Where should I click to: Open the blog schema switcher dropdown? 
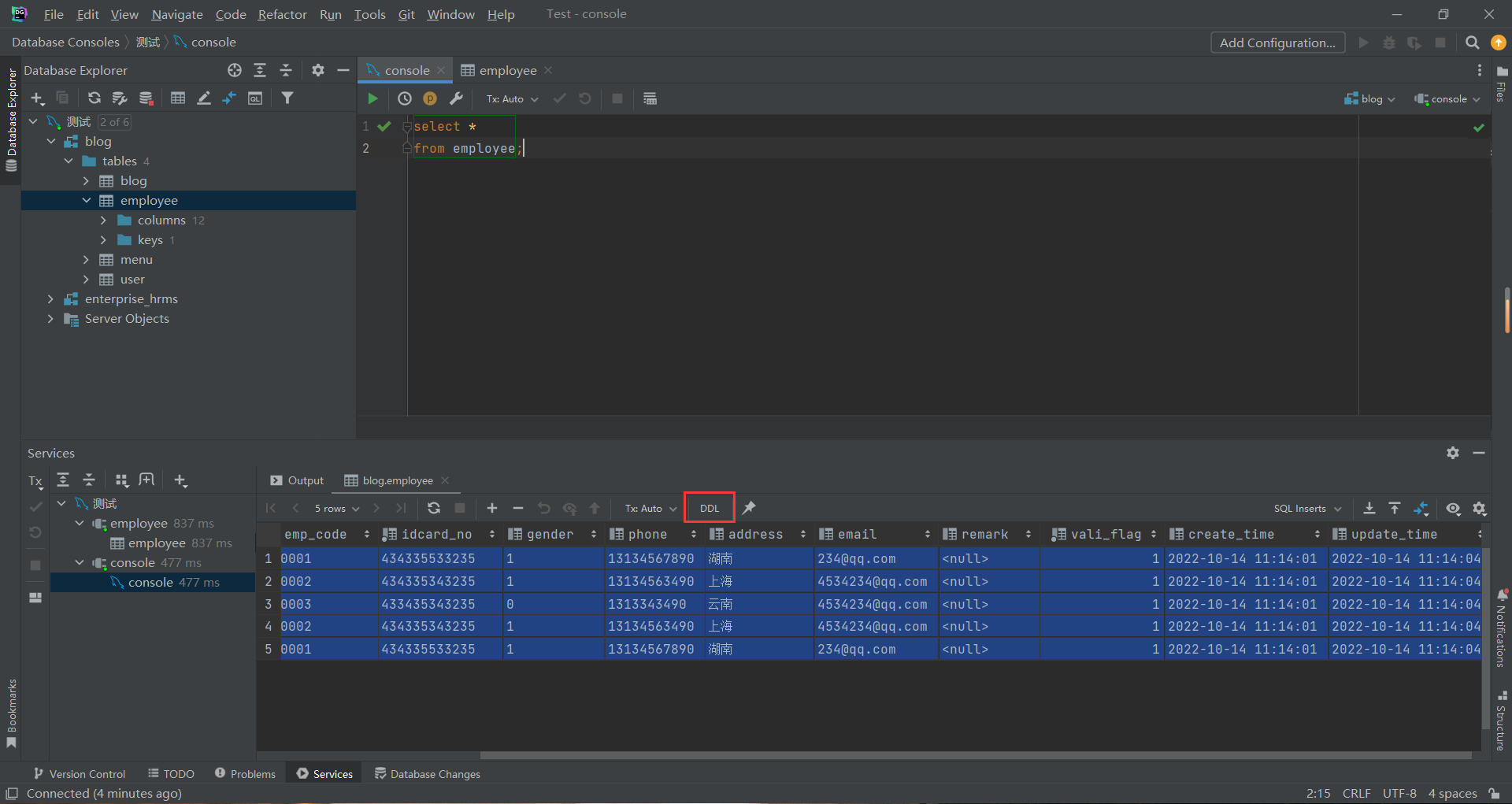[x=1369, y=98]
